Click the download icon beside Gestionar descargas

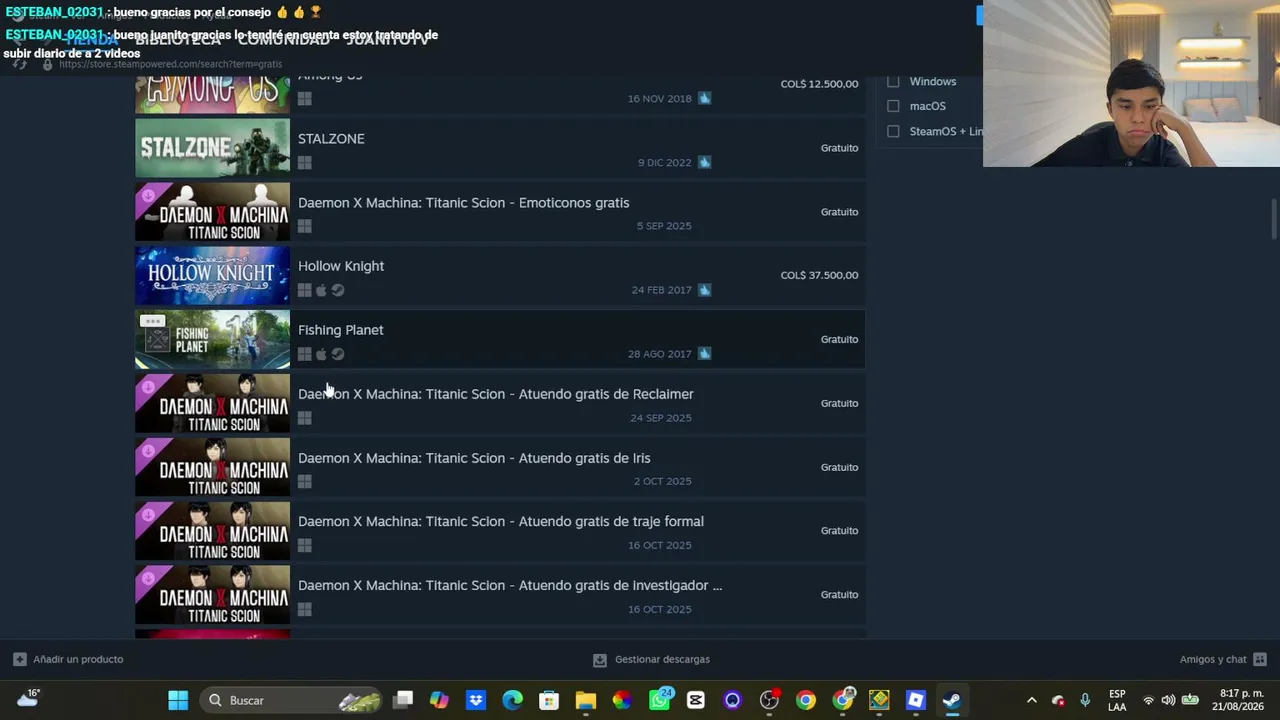coord(600,660)
